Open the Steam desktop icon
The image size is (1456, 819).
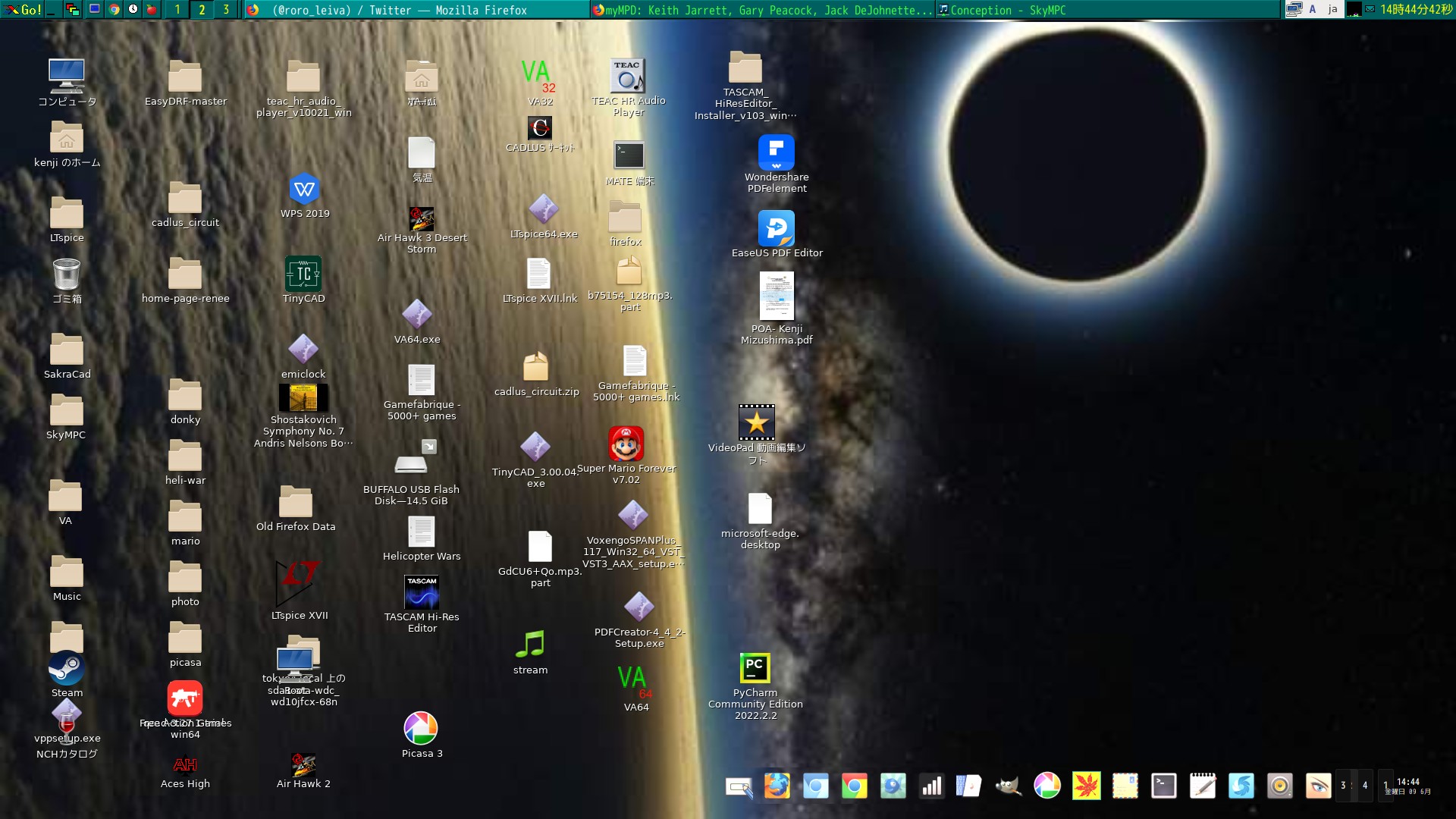tap(67, 669)
